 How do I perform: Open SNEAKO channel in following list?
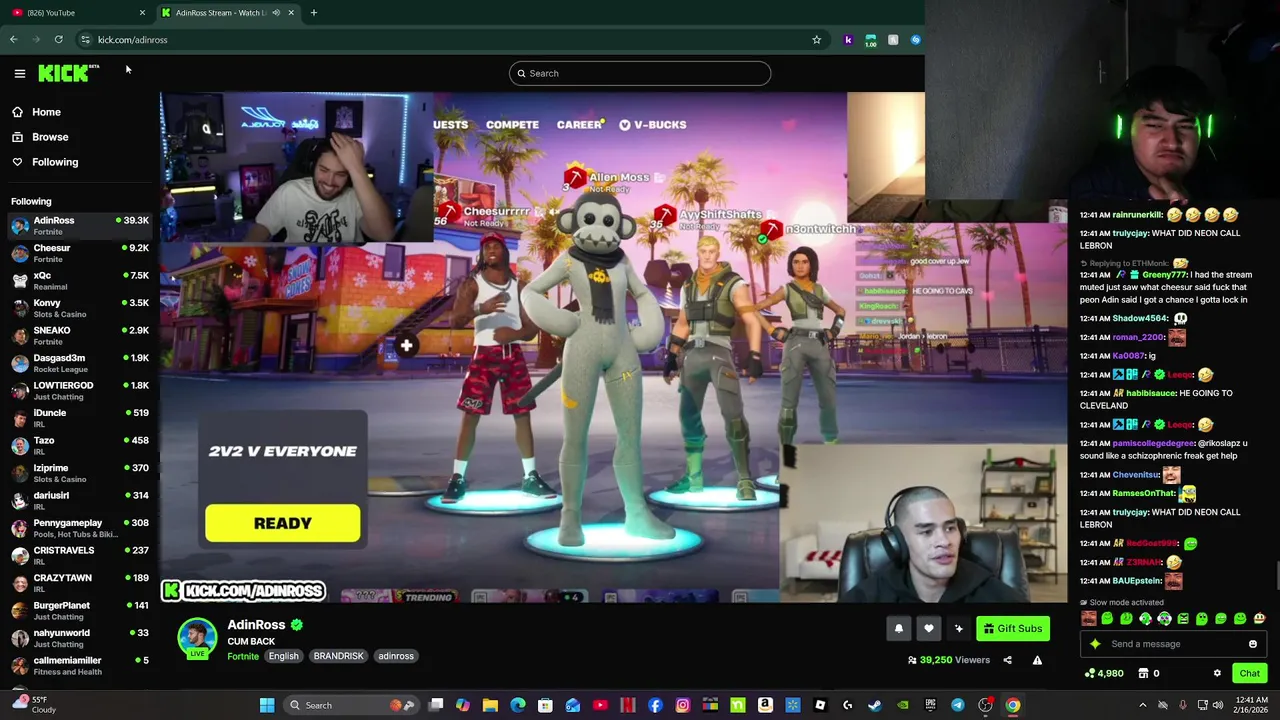pyautogui.click(x=80, y=336)
